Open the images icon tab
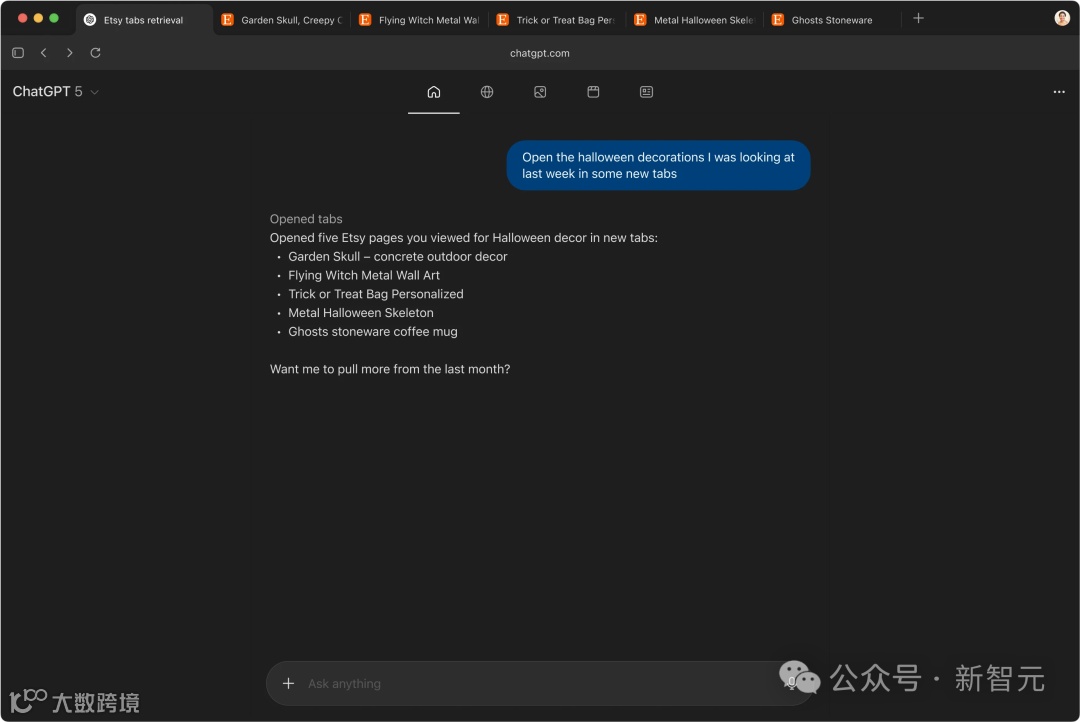The image size is (1080, 722). (x=540, y=92)
